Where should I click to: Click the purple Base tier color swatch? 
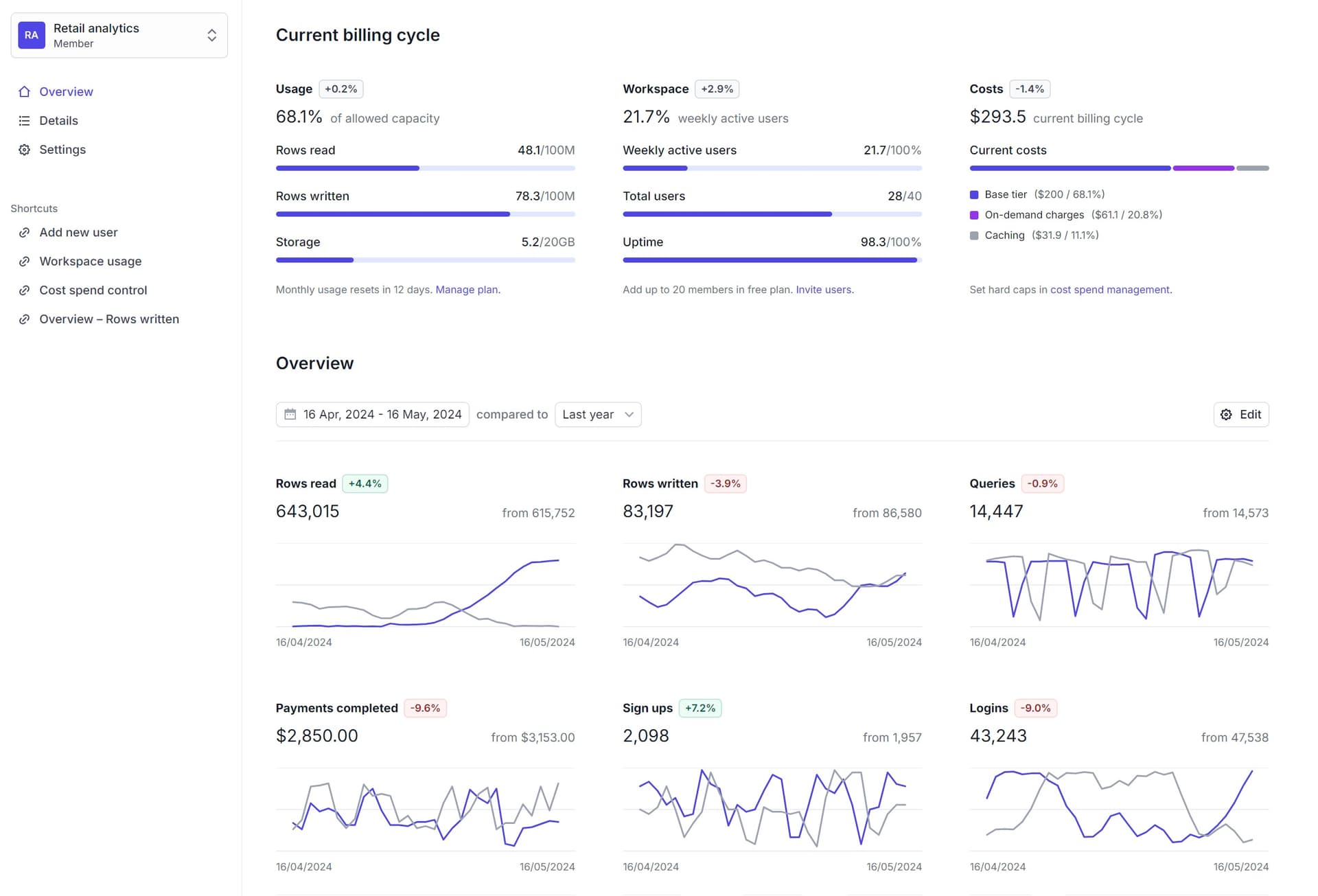coord(973,195)
